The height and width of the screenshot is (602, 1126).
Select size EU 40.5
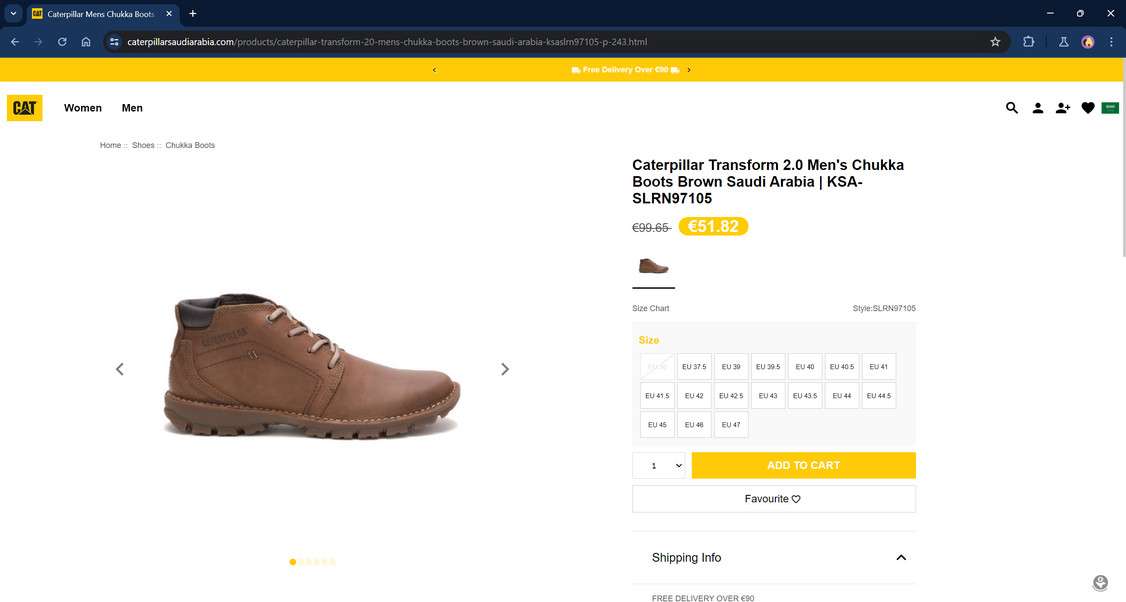(x=842, y=366)
